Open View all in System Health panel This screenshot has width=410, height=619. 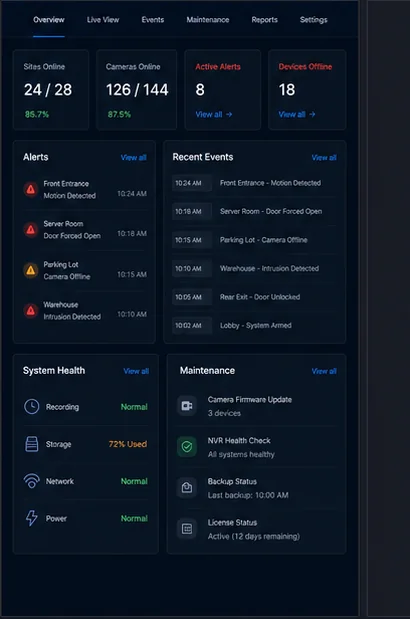[x=136, y=371]
